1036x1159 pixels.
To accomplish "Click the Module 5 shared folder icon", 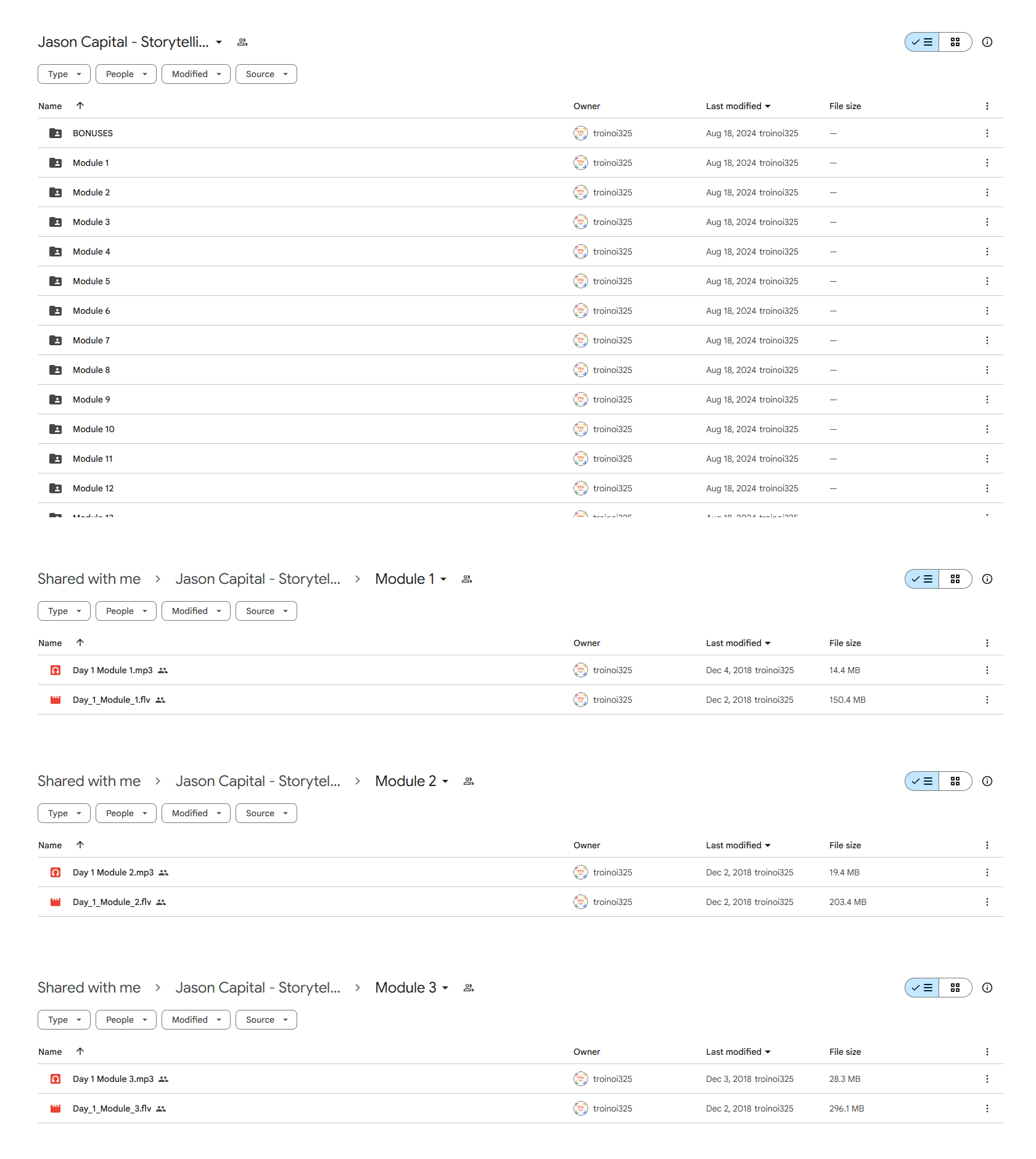I will point(55,281).
